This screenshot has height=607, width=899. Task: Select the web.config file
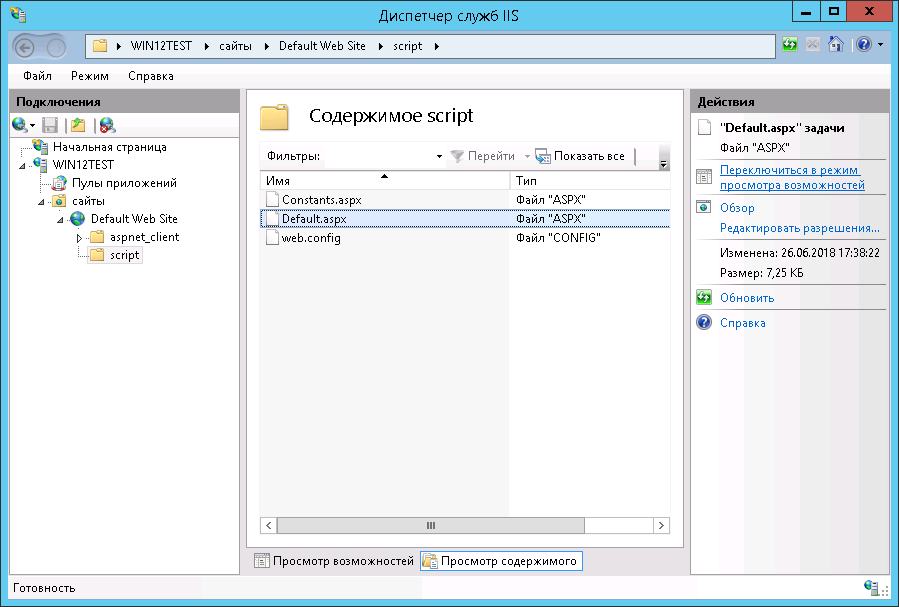(310, 238)
